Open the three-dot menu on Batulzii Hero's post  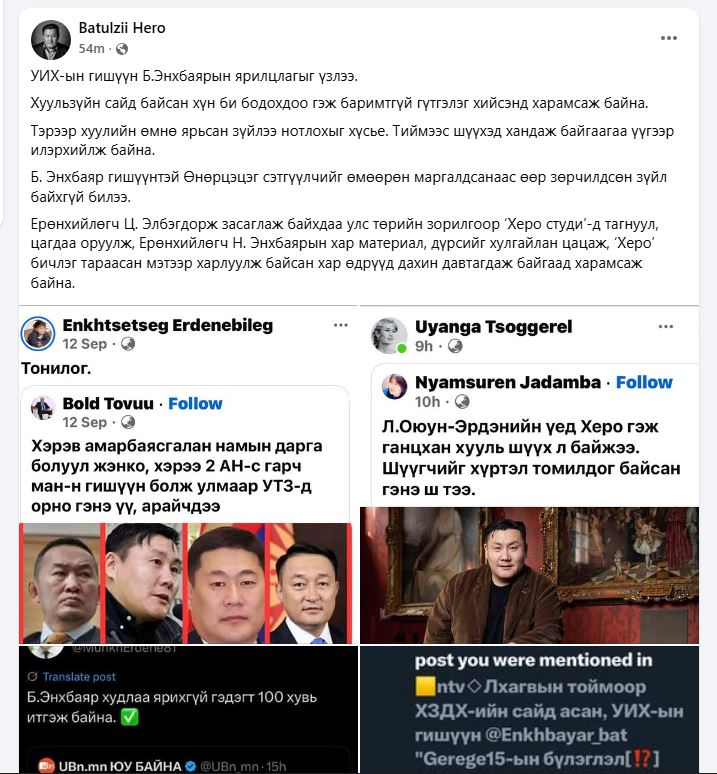pos(669,38)
